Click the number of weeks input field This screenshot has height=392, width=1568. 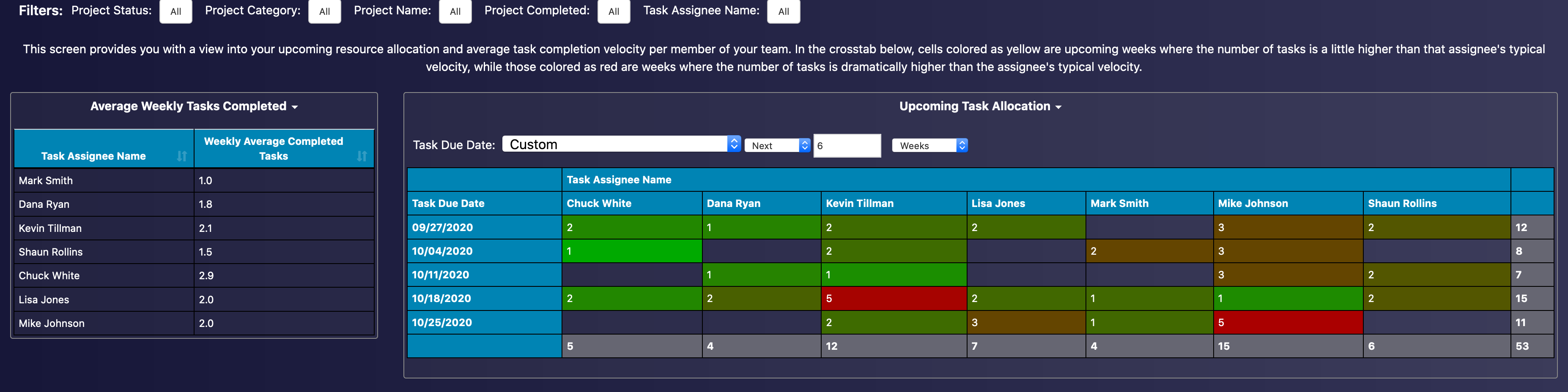click(x=846, y=146)
